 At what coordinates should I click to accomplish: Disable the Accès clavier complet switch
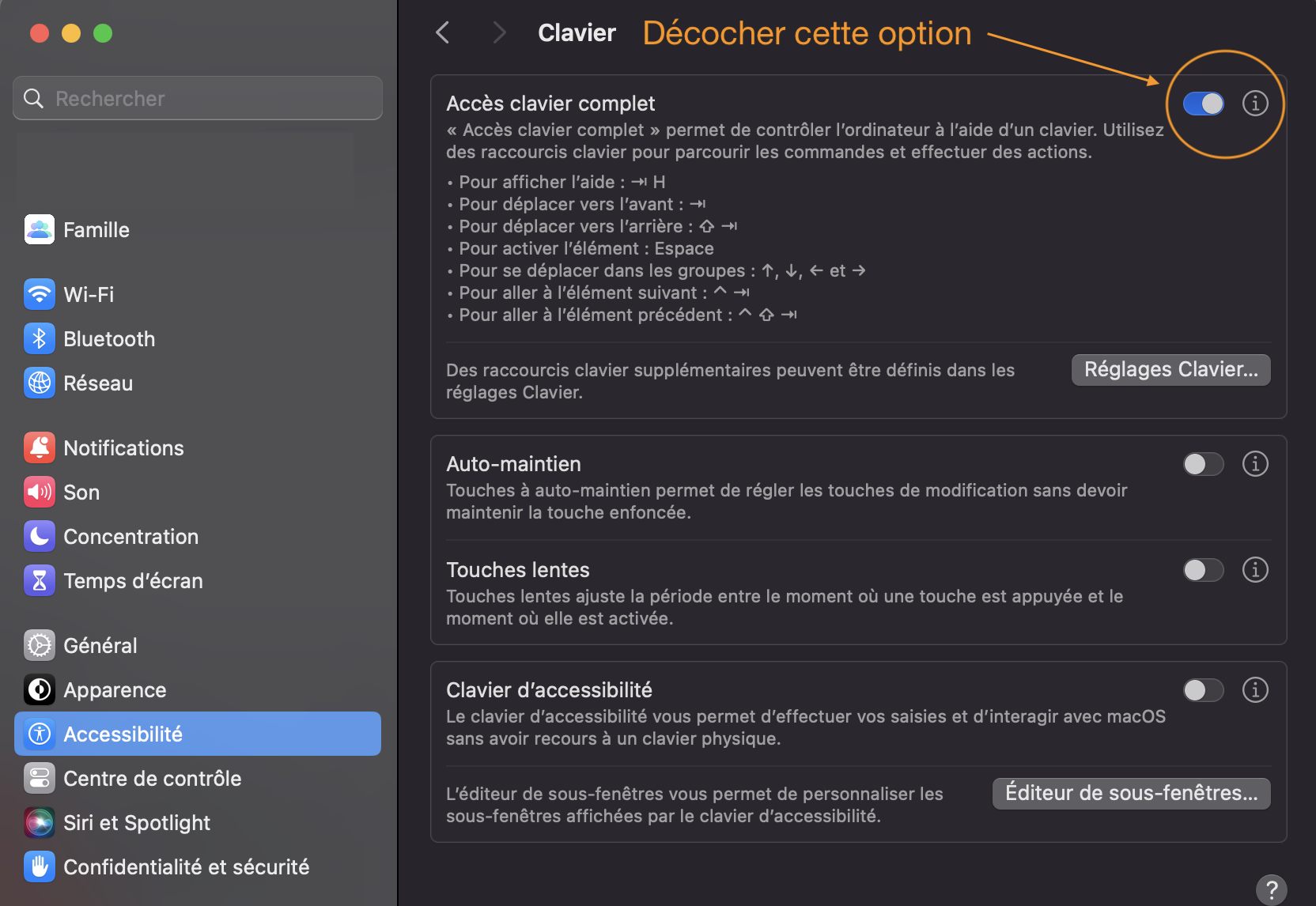click(x=1203, y=104)
